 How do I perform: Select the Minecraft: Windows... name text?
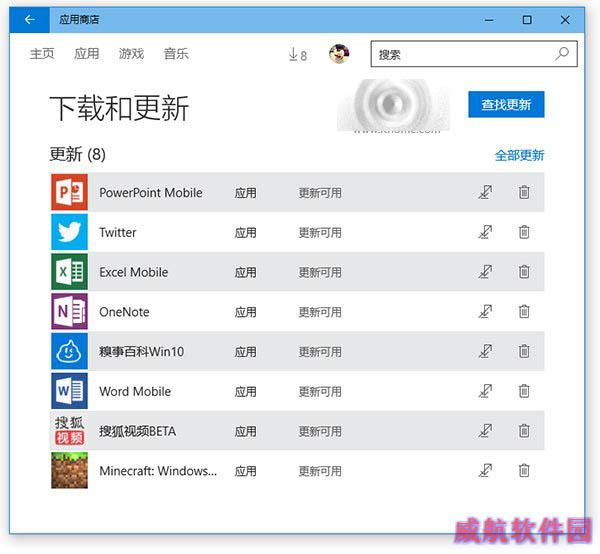point(158,471)
